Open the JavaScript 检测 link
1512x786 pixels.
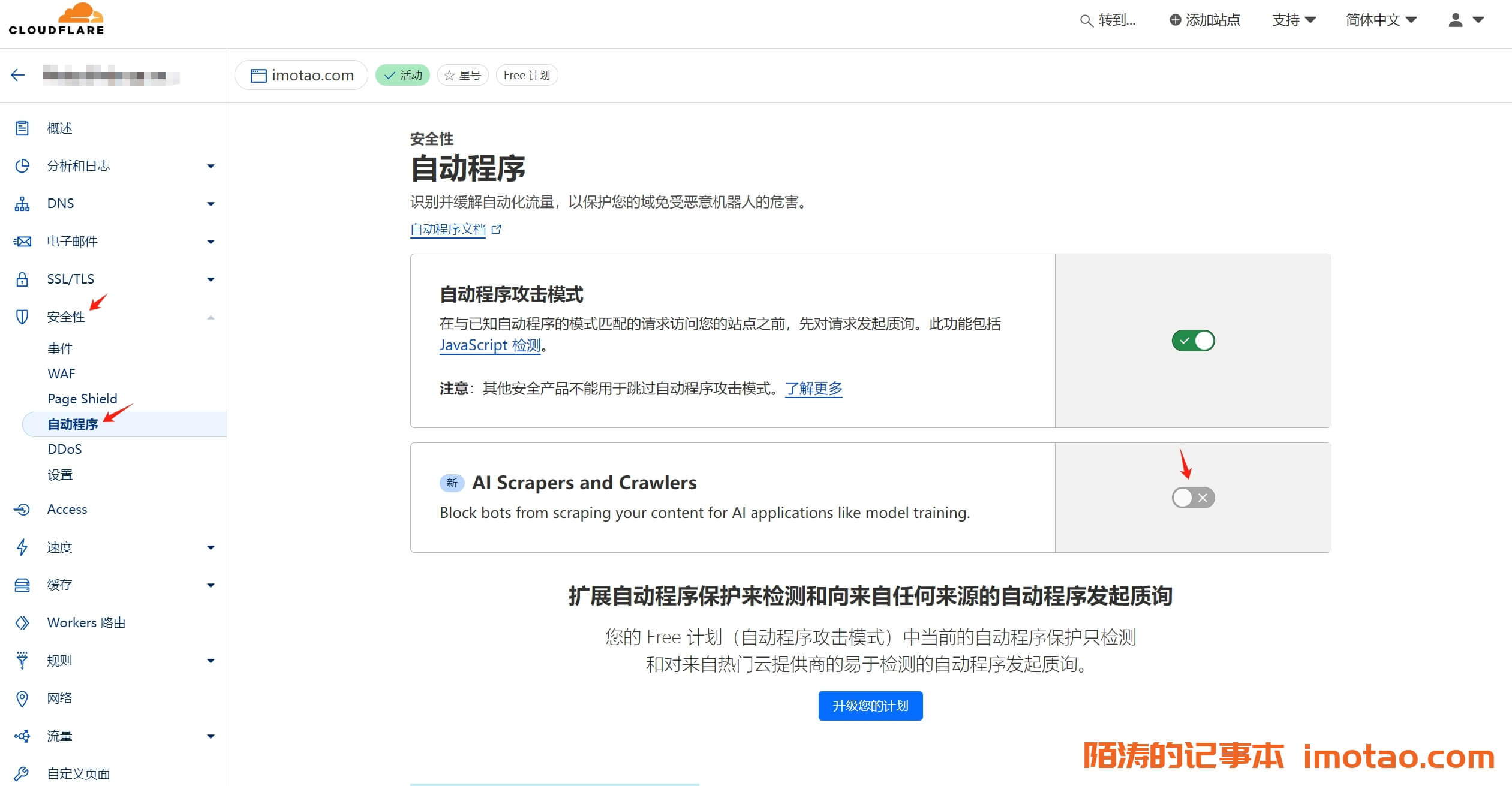[x=490, y=345]
